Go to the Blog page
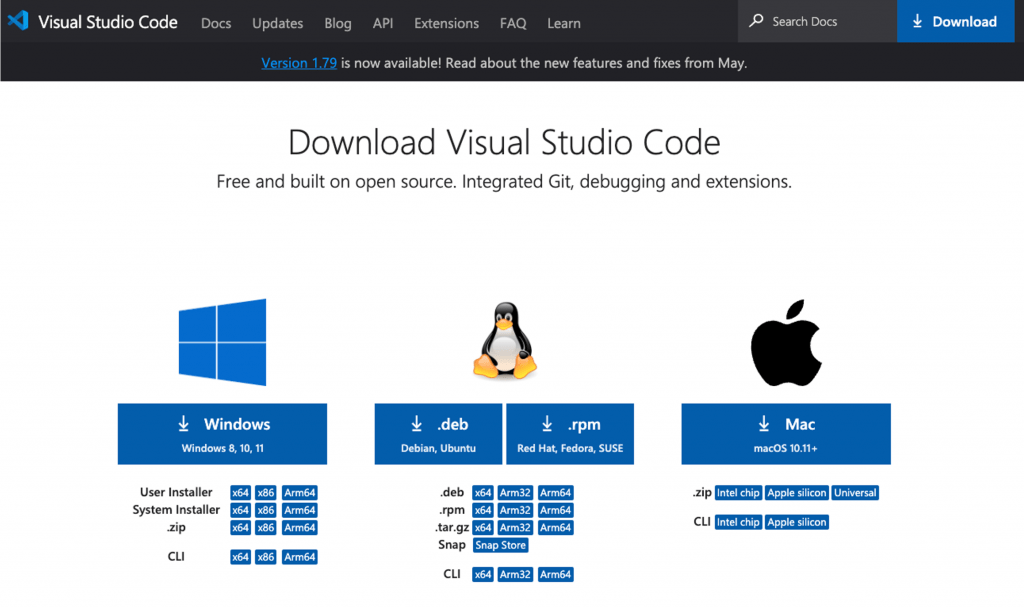Image resolution: width=1024 pixels, height=608 pixels. [x=338, y=23]
